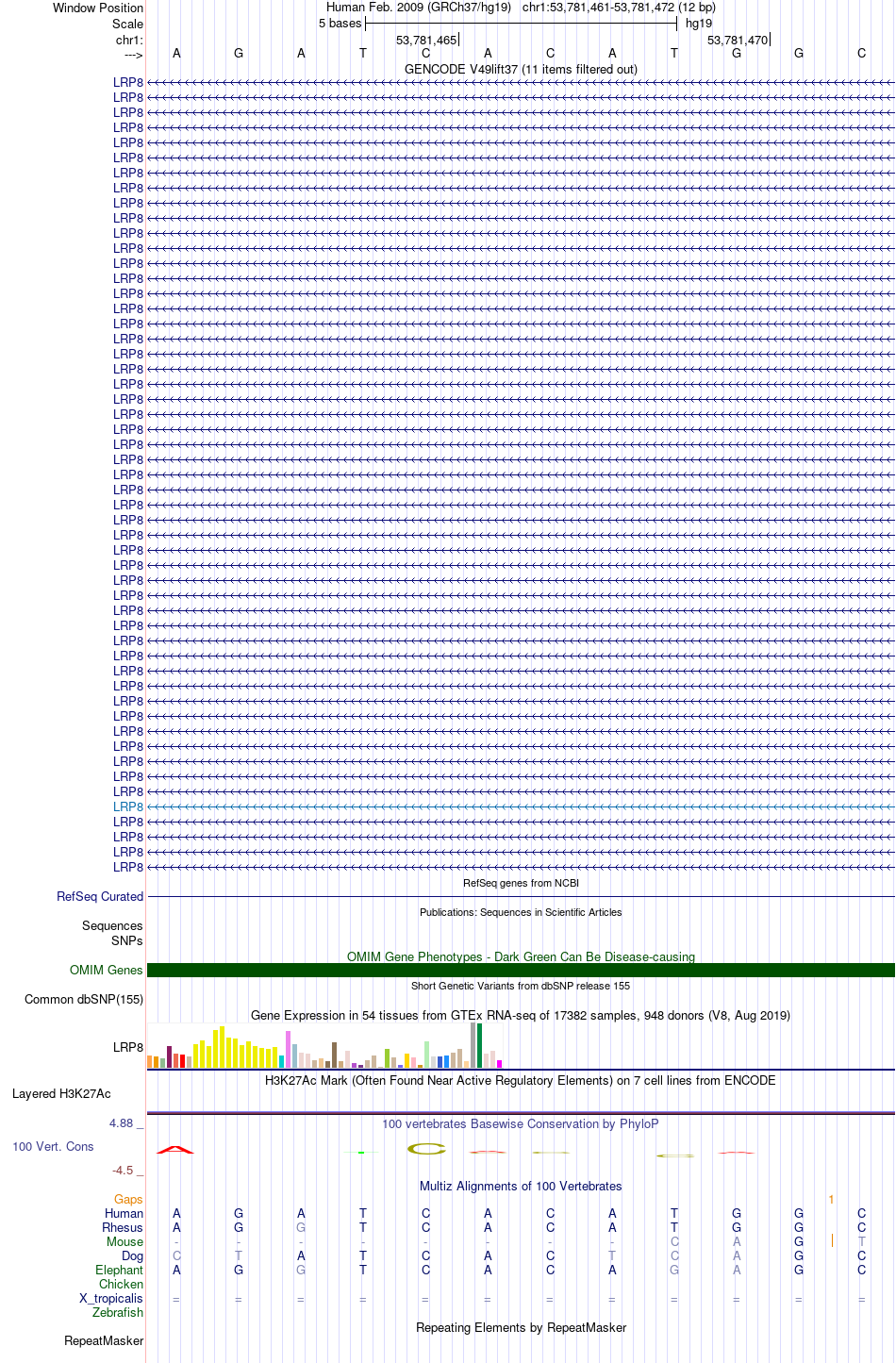Open the GTEx Gene Expression track title
The width and height of the screenshot is (896, 1363).
[521, 1015]
